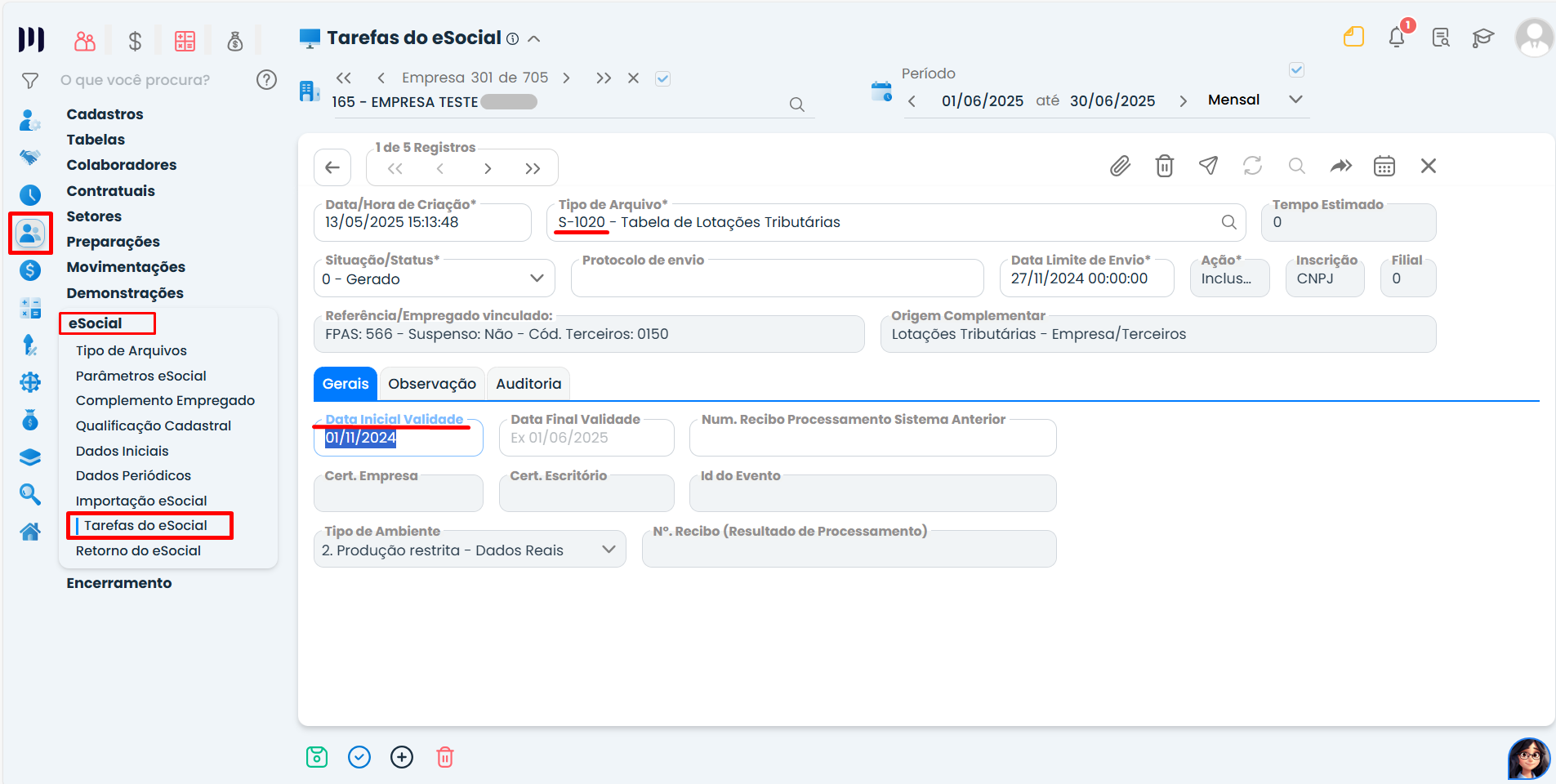The height and width of the screenshot is (784, 1556).
Task: Switch to the Auditoria tab
Action: tap(528, 384)
